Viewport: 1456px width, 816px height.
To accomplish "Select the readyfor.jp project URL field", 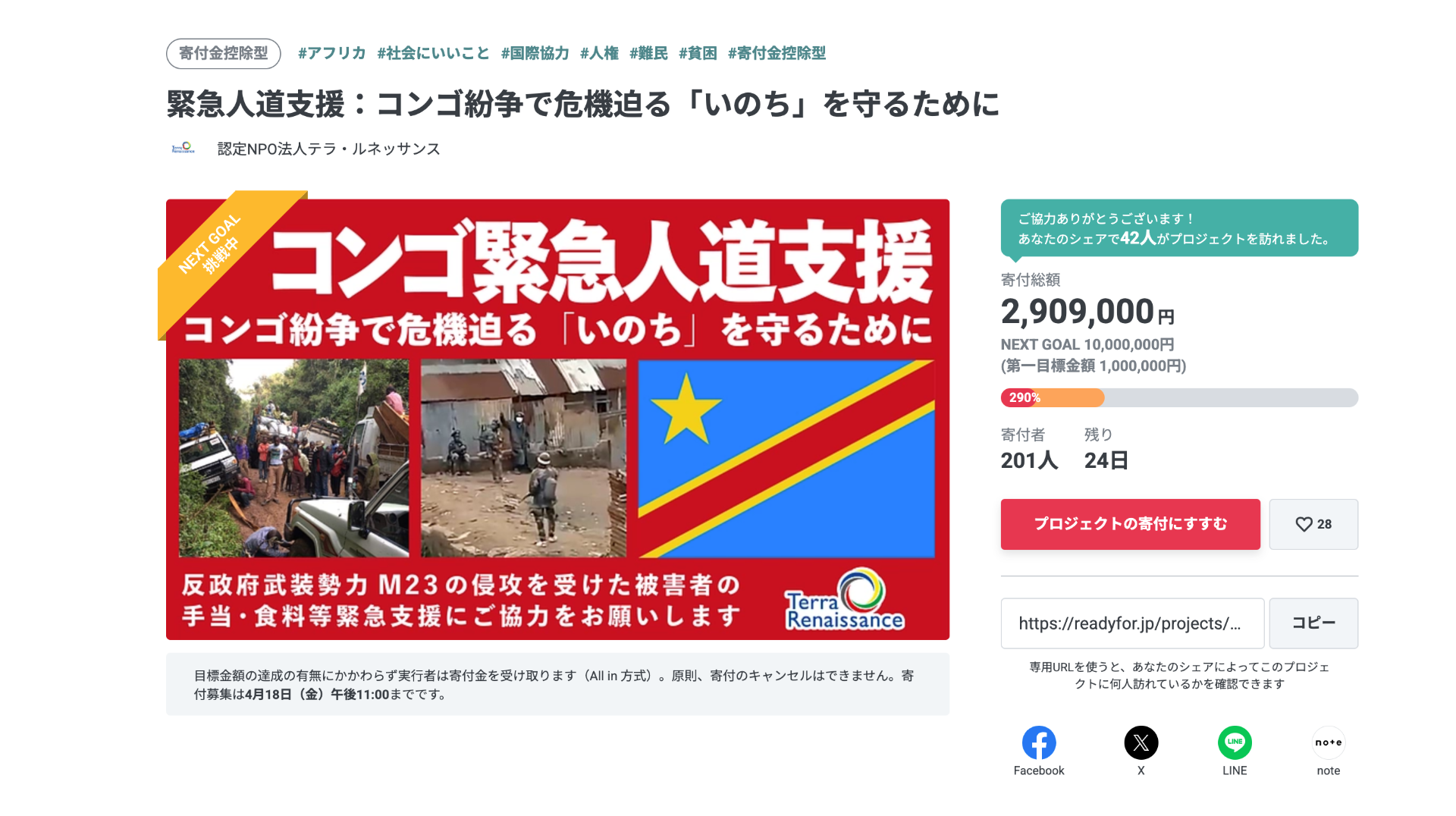I will (1132, 623).
